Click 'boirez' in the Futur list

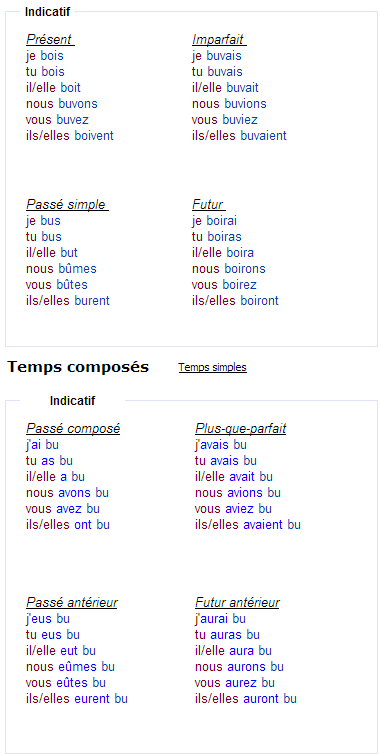click(x=240, y=285)
